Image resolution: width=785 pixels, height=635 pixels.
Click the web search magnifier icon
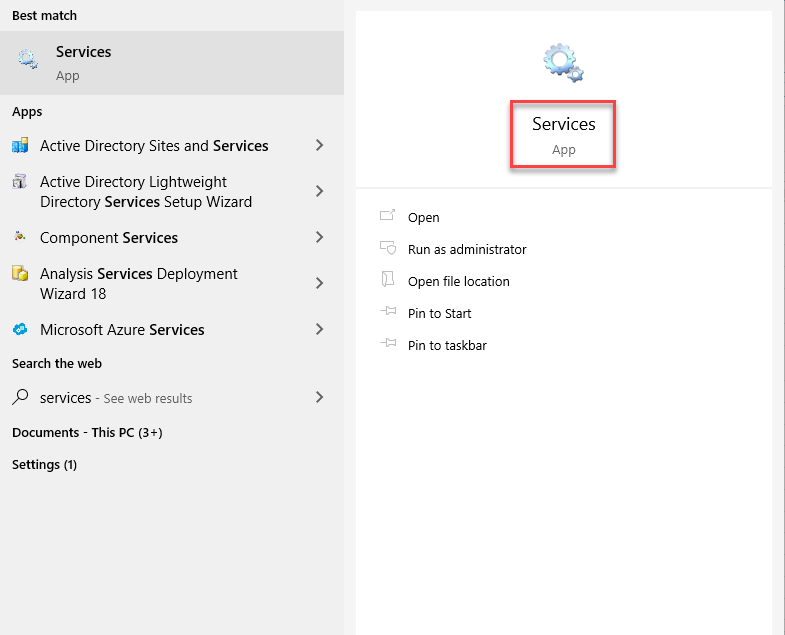tap(21, 397)
